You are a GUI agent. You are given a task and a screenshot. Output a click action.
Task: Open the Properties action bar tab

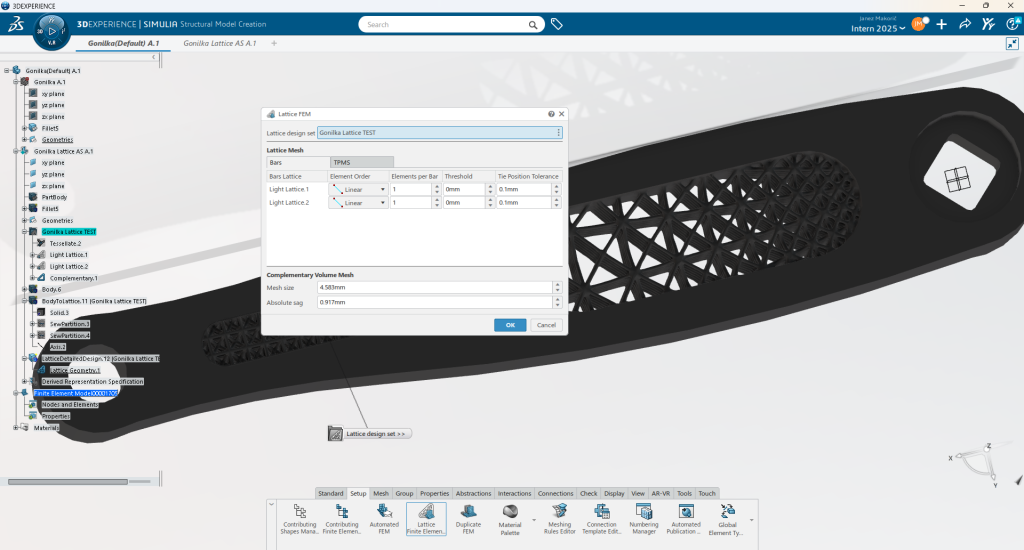point(434,494)
